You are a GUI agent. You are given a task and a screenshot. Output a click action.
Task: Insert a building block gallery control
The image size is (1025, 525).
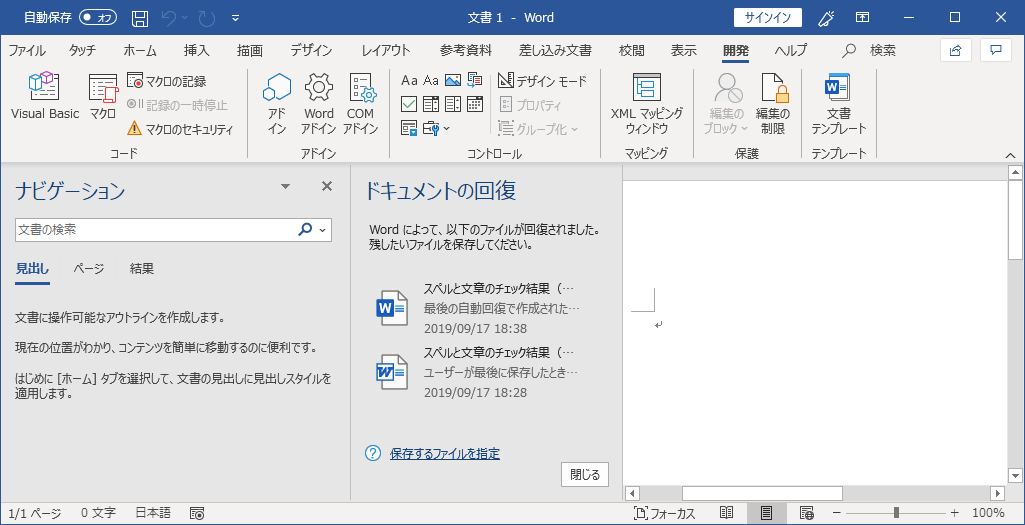(475, 80)
